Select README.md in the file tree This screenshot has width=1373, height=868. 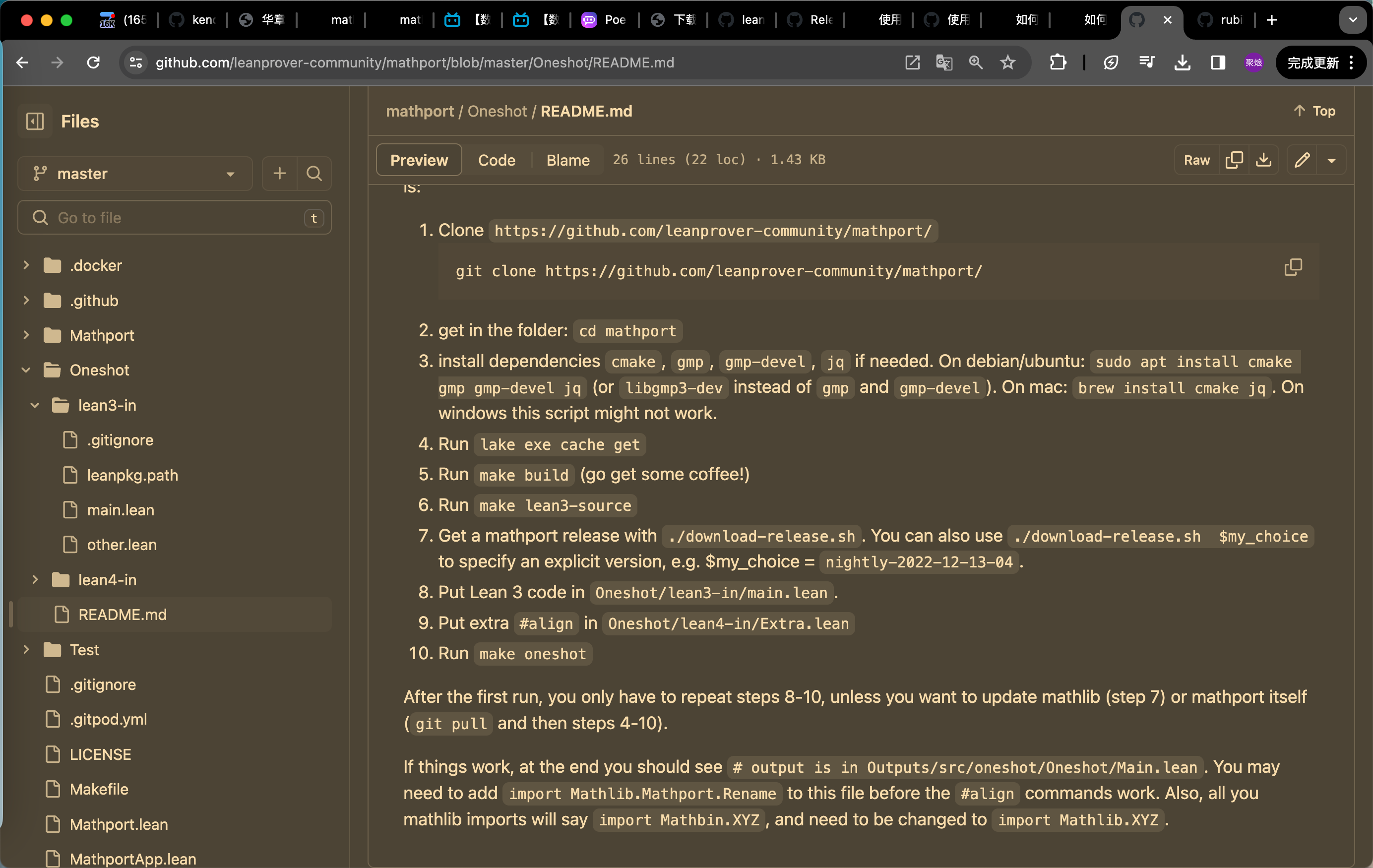pyautogui.click(x=175, y=614)
